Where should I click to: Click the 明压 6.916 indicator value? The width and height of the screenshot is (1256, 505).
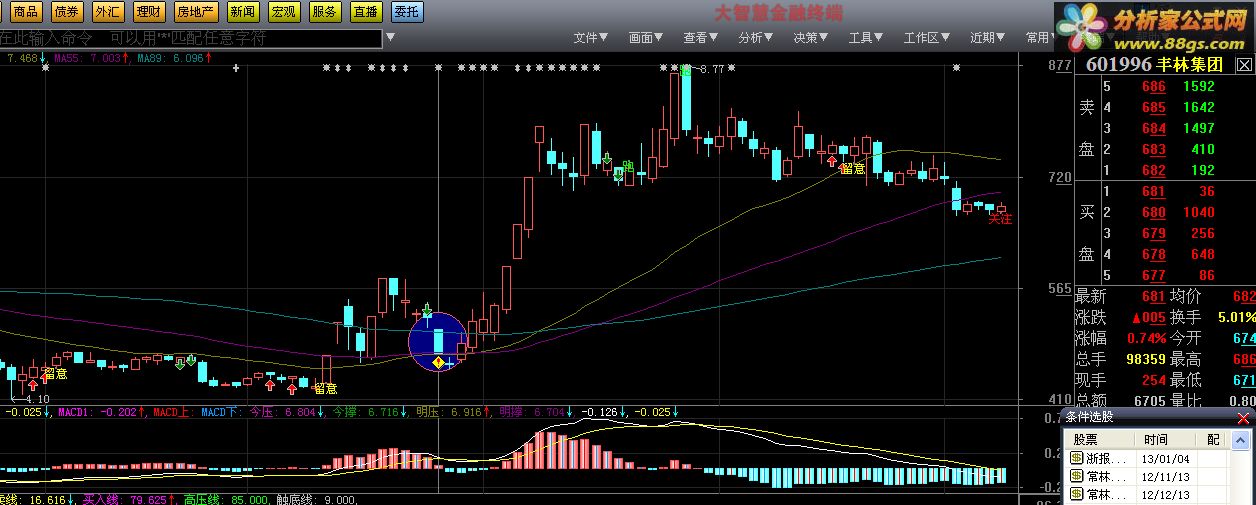pos(454,411)
